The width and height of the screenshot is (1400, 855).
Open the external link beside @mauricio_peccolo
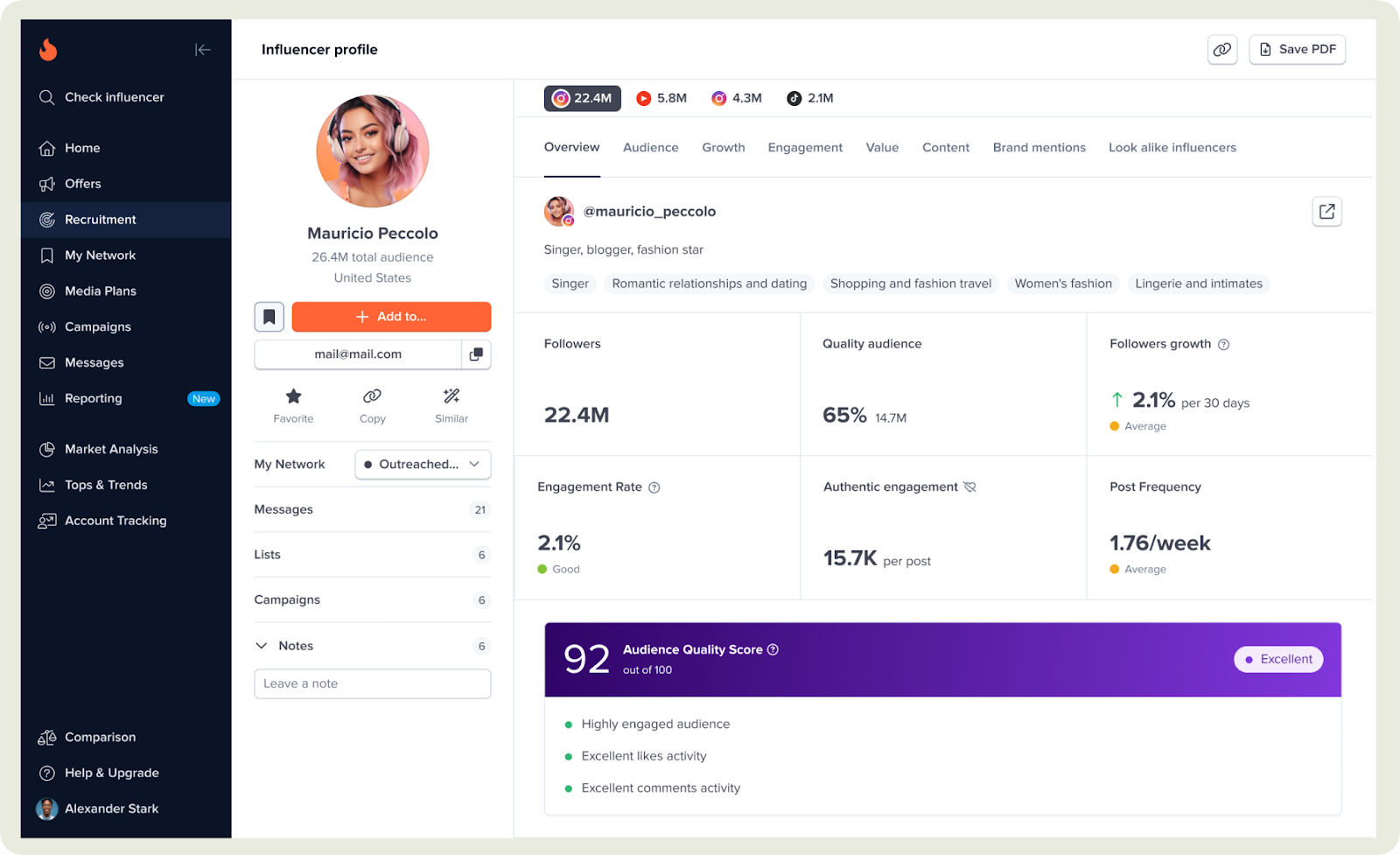[1326, 211]
